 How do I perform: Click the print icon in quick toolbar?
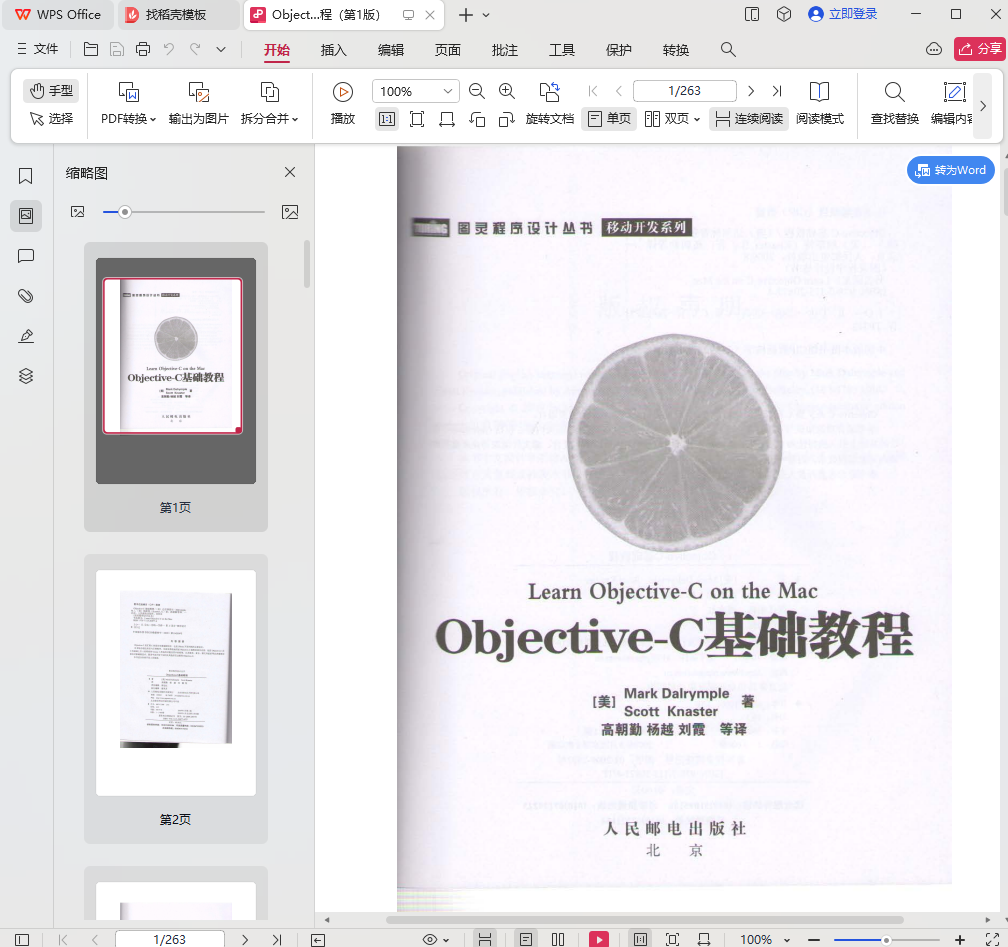[x=144, y=48]
